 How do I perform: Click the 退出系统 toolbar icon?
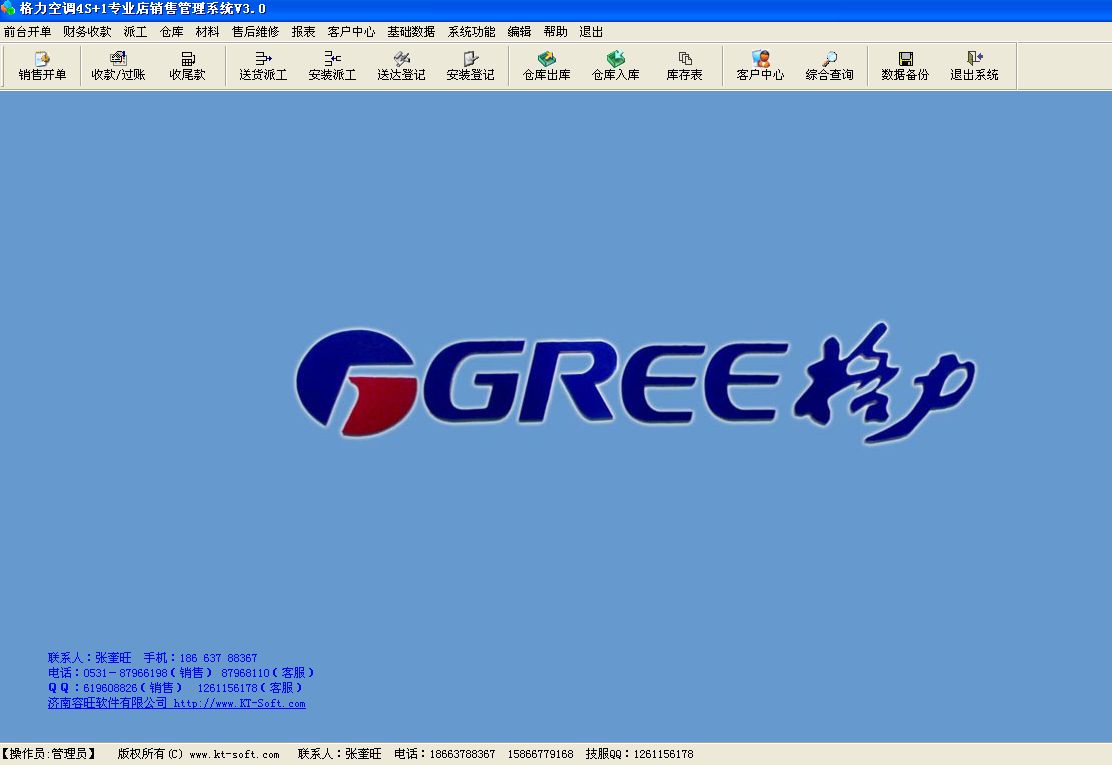[x=974, y=67]
